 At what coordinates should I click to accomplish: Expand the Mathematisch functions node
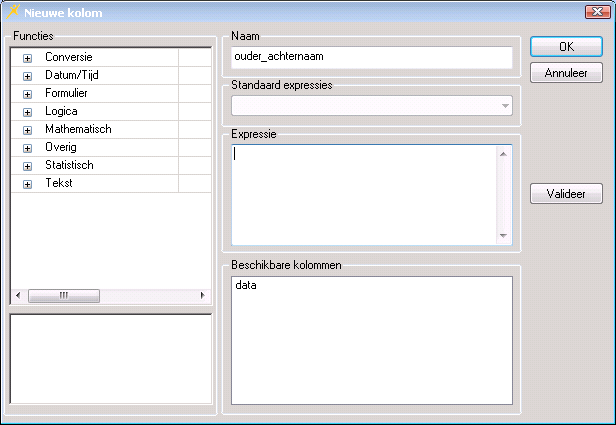click(x=27, y=130)
